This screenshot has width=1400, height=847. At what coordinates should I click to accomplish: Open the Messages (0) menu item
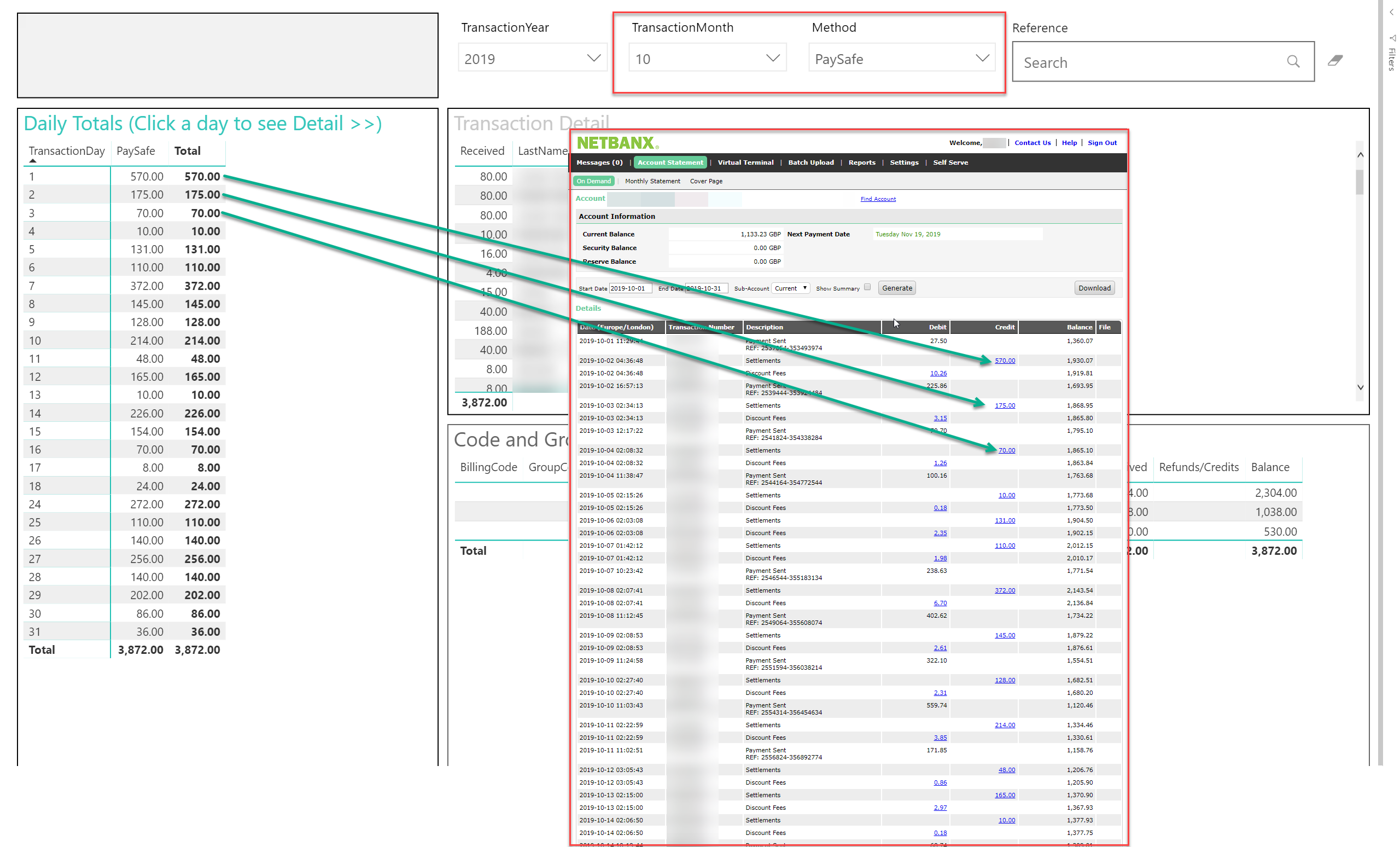pyautogui.click(x=599, y=163)
